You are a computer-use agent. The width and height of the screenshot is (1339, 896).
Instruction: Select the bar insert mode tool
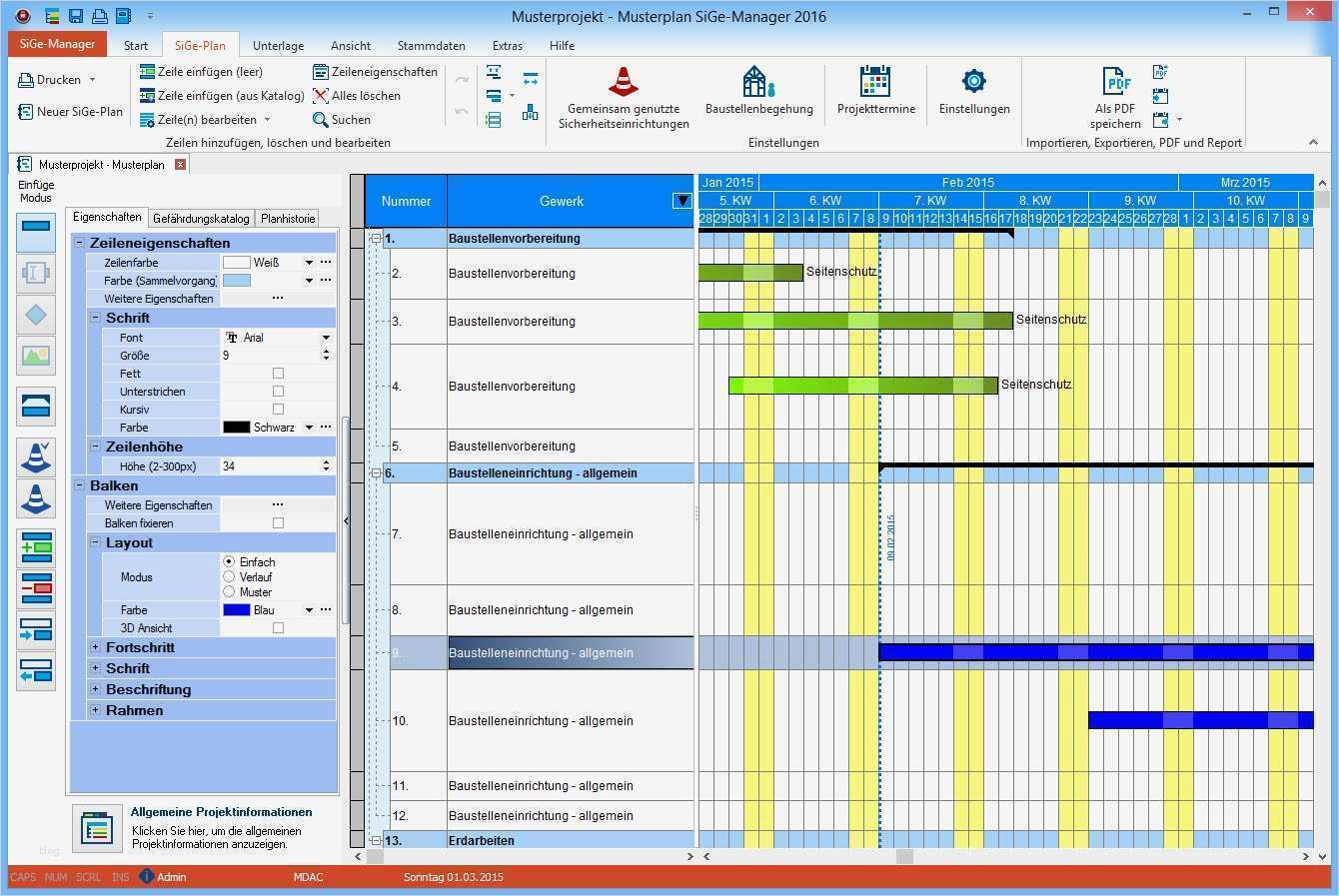coord(36,231)
